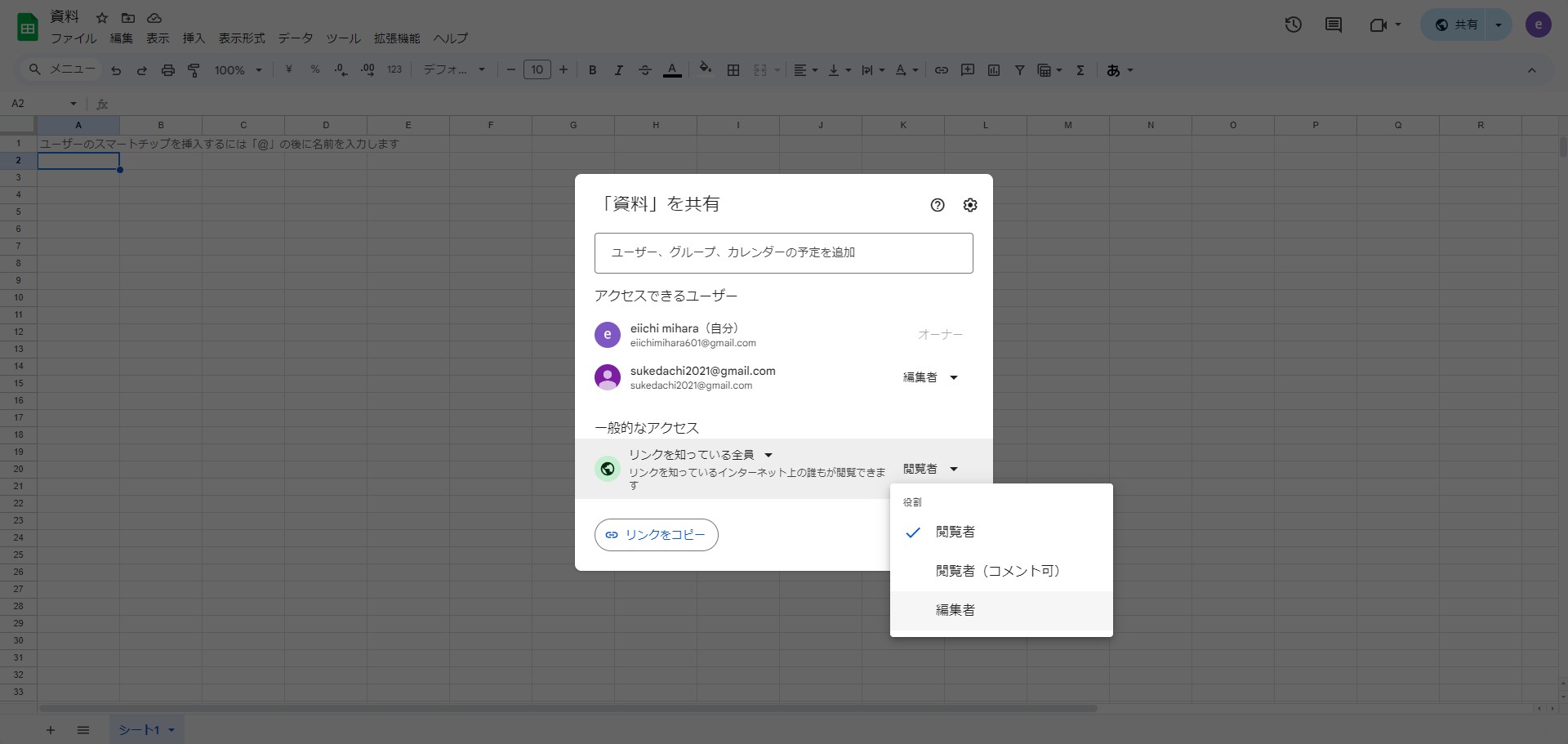Click the insert link icon
This screenshot has width=1568, height=744.
pos(942,70)
